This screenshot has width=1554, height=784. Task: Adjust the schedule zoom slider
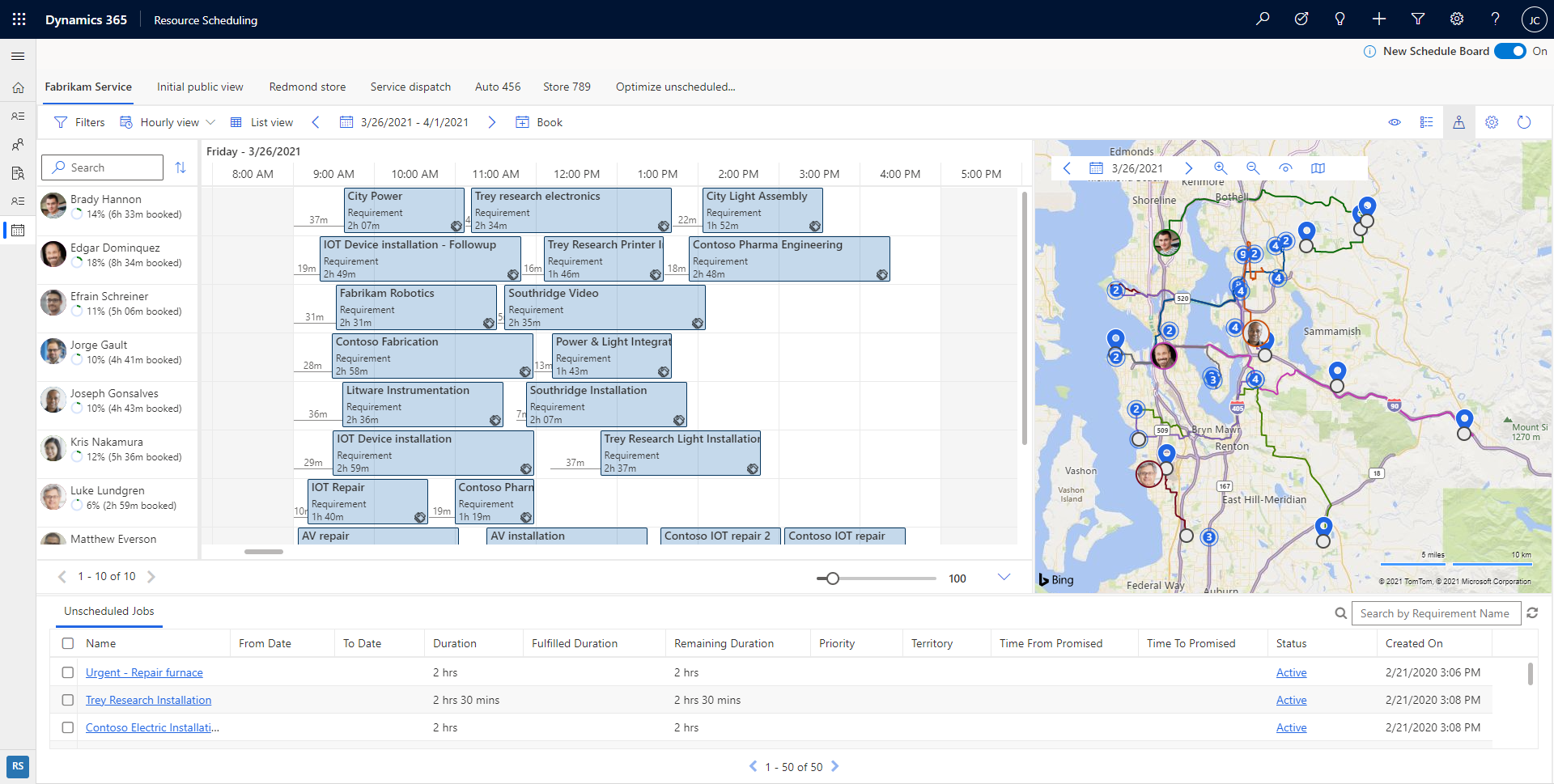point(832,578)
